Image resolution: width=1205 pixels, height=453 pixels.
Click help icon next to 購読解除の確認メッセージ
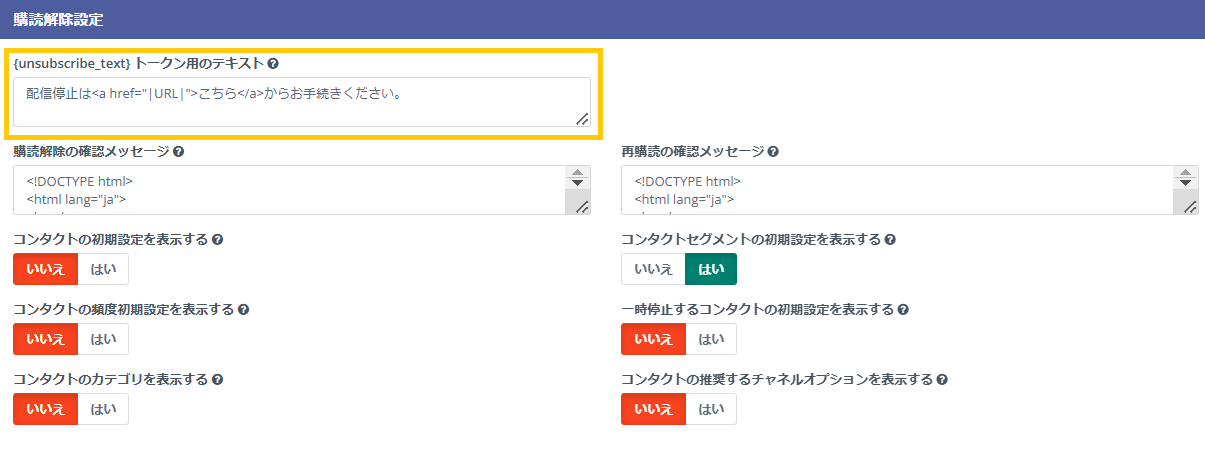(x=179, y=152)
